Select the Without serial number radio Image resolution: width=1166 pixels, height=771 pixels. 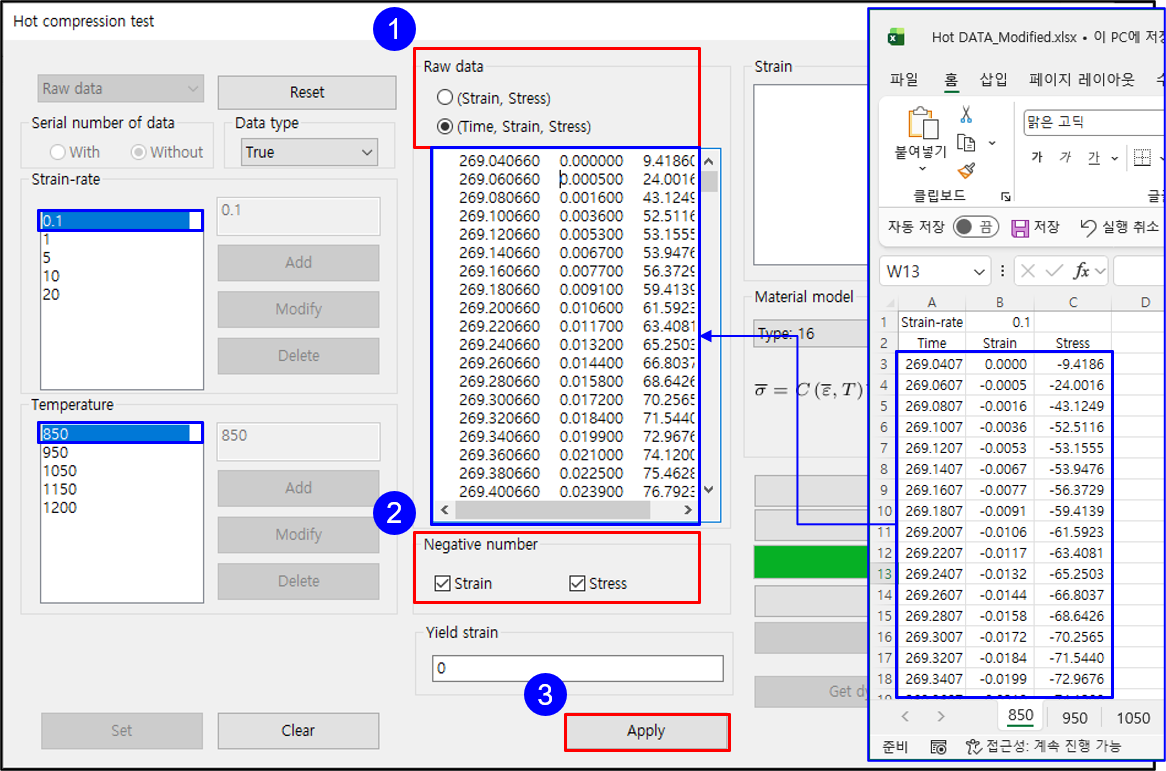click(138, 152)
